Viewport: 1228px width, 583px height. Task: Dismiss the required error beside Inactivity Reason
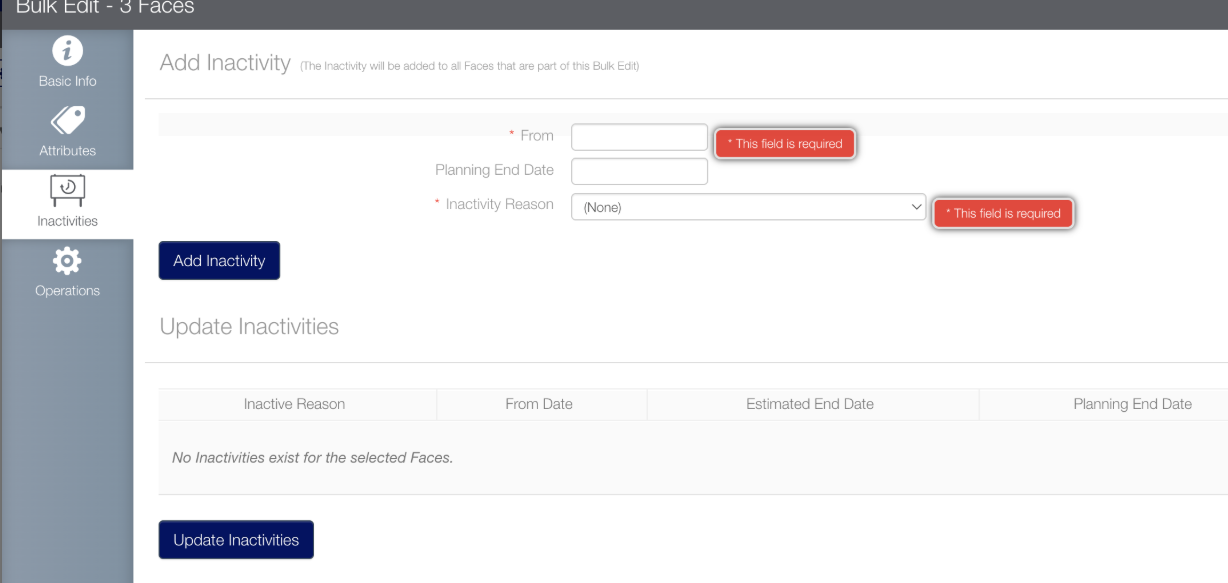coord(1003,213)
